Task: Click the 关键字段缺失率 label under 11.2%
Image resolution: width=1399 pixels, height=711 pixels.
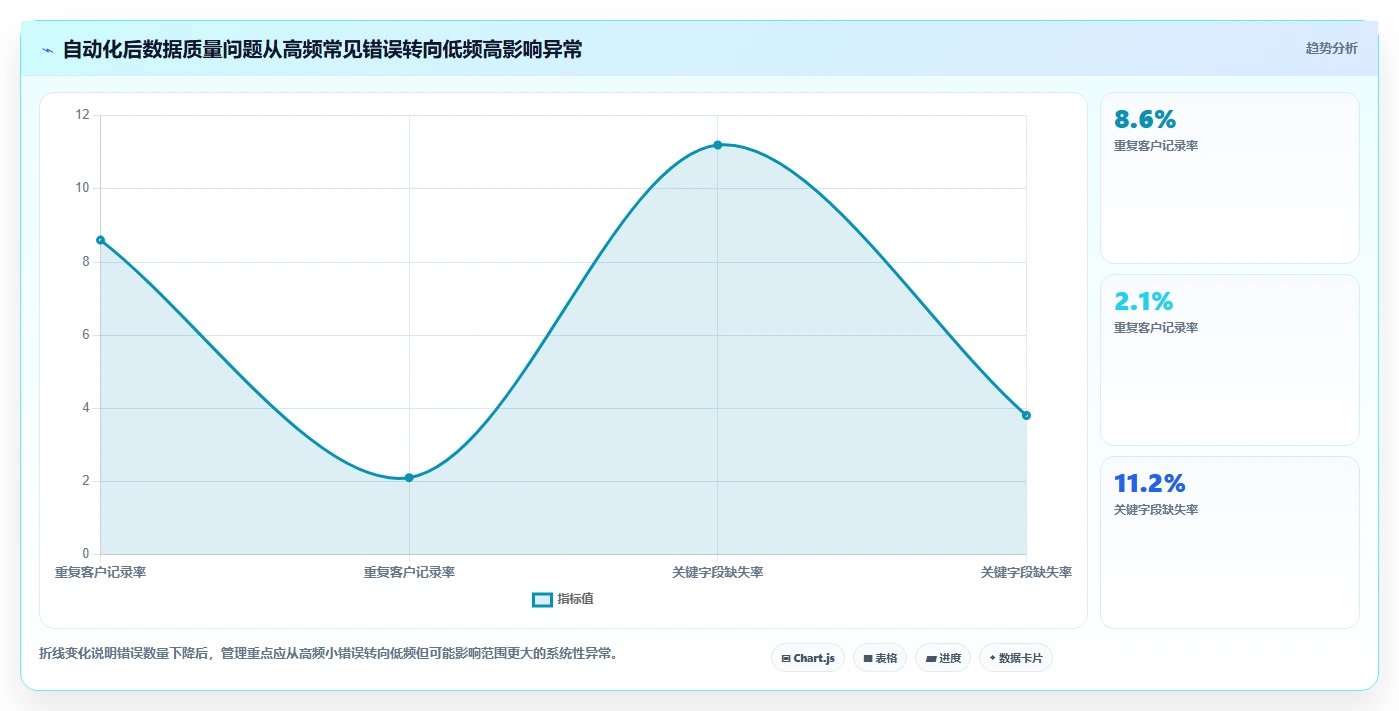Action: coord(1156,510)
